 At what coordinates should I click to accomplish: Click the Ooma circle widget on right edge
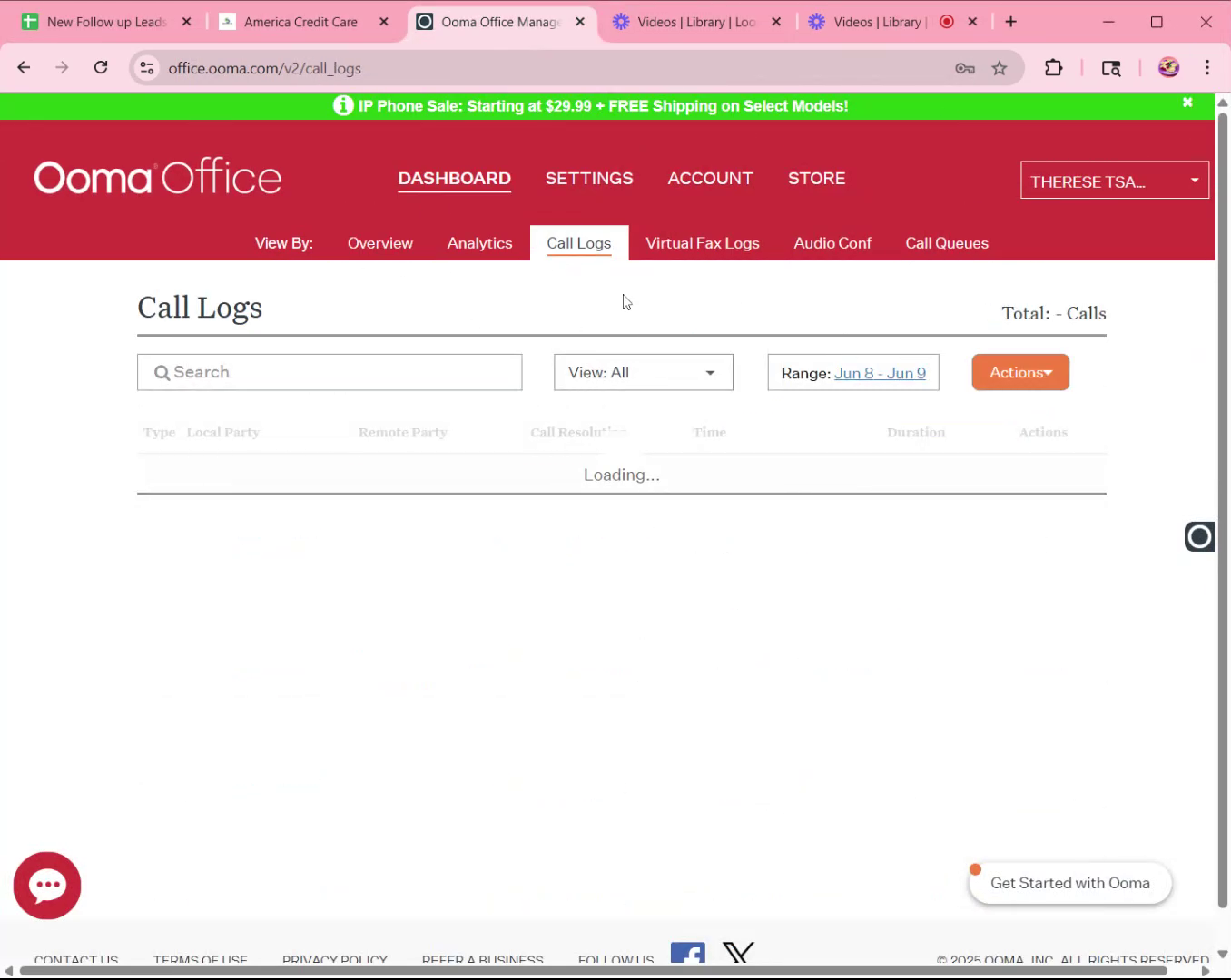click(x=1199, y=536)
